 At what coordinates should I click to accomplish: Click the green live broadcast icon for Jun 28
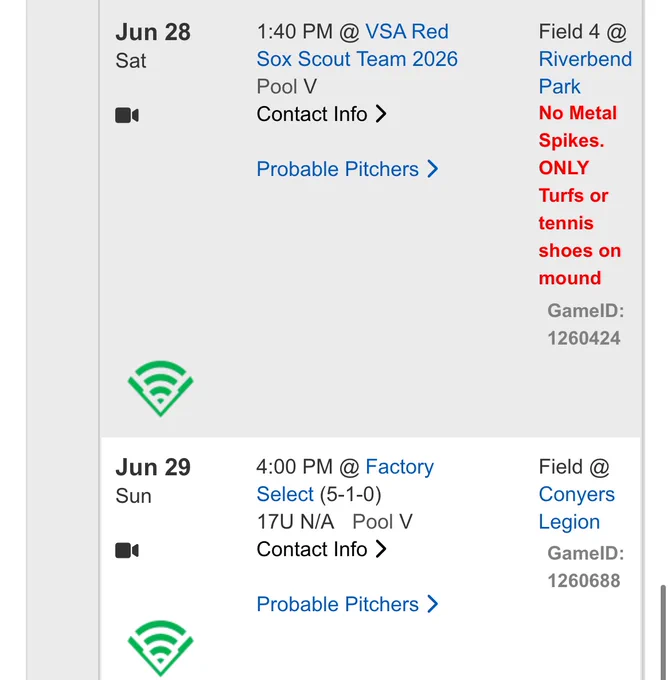[x=160, y=388]
